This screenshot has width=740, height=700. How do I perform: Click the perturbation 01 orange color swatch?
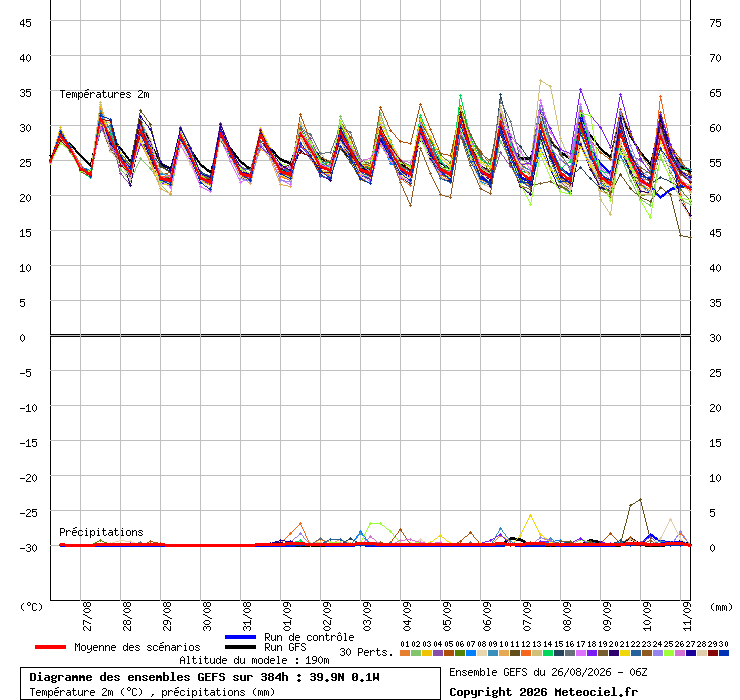click(x=404, y=653)
